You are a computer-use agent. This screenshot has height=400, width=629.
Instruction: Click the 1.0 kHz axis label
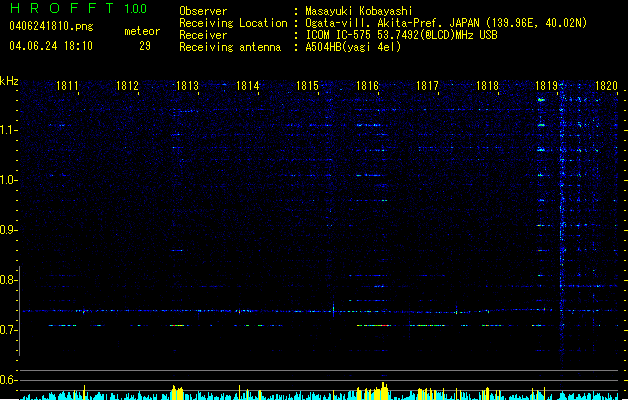[x=8, y=180]
